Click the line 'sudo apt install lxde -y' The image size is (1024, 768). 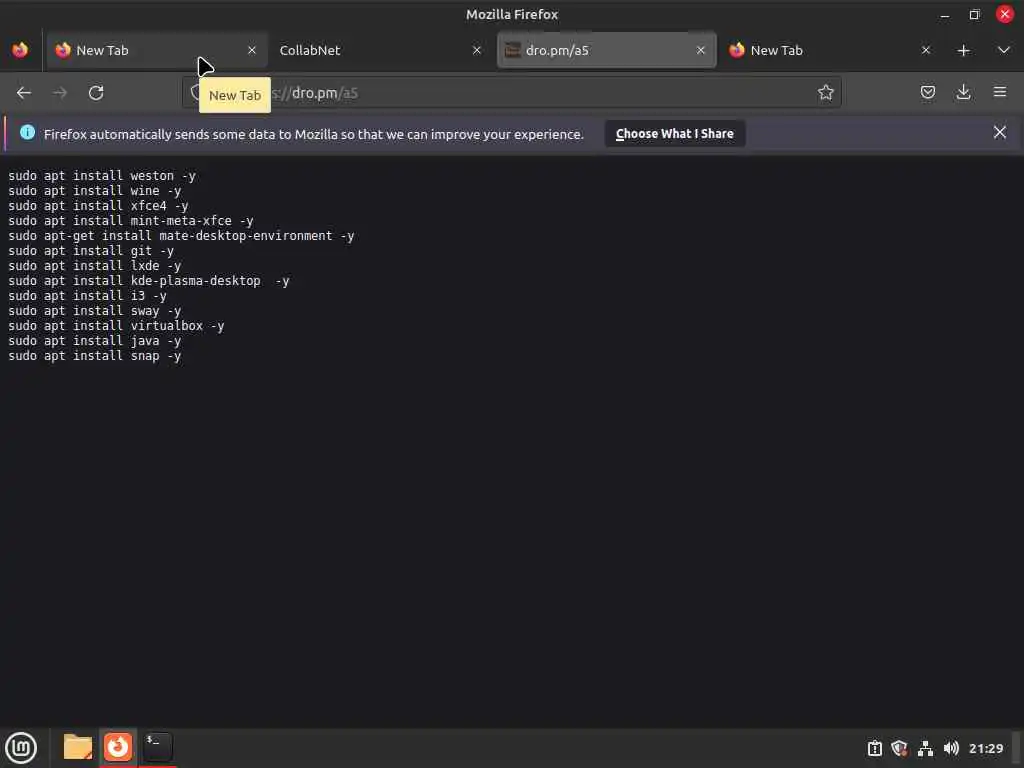(x=95, y=266)
